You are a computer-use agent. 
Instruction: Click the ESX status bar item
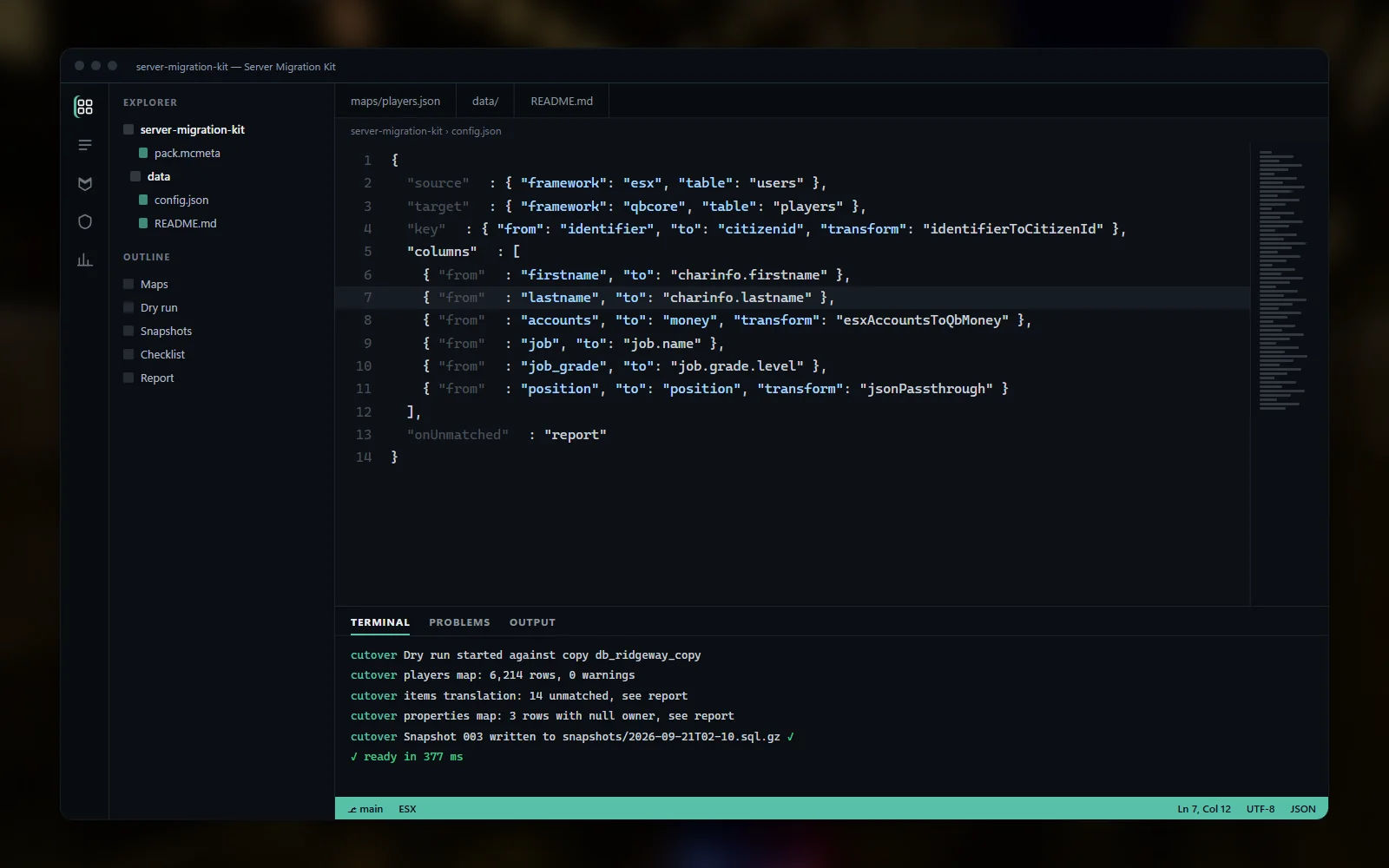coord(407,809)
